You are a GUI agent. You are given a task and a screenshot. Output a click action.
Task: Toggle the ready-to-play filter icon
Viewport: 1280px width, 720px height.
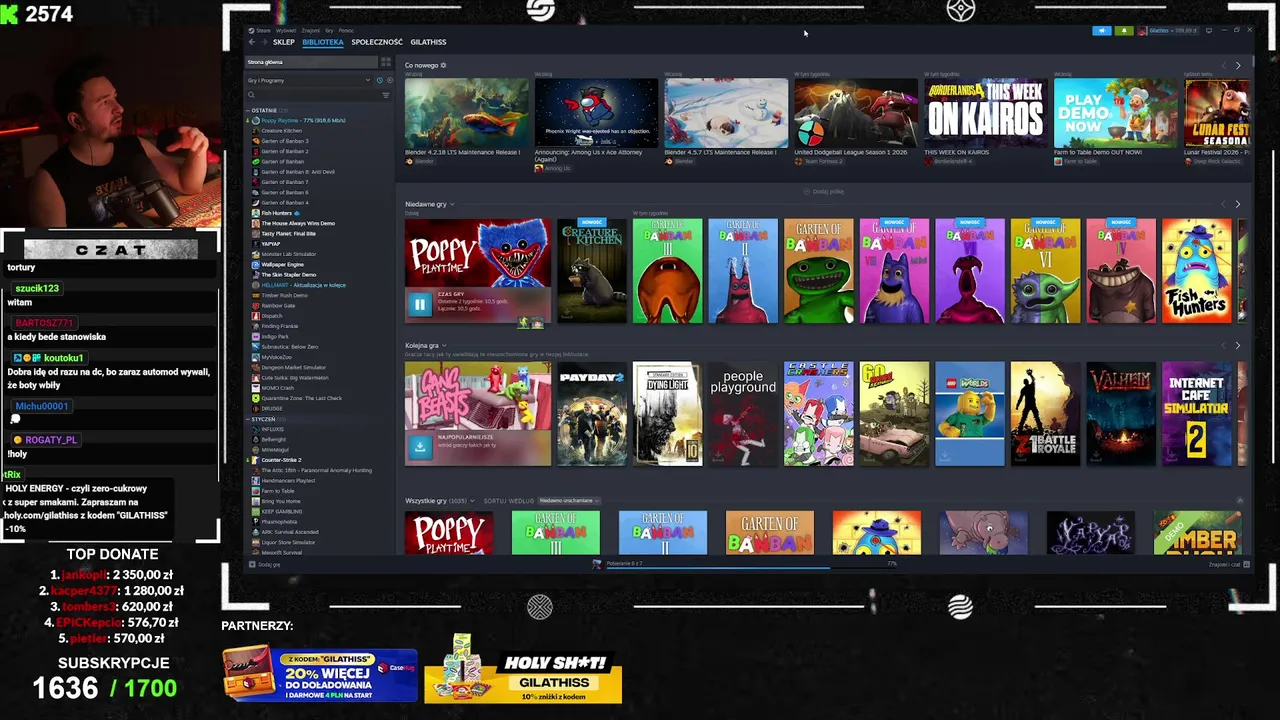(390, 80)
